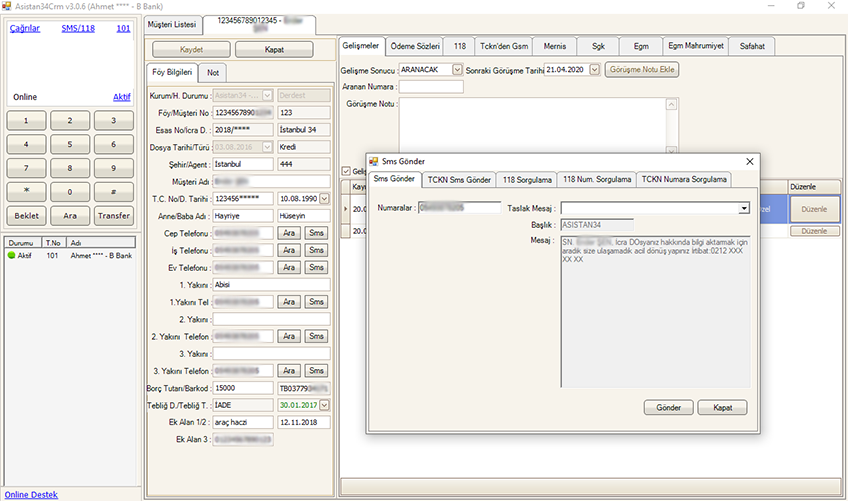Open the Sonraki Görüşme Tarihi date picker
The height and width of the screenshot is (501, 848).
[594, 70]
